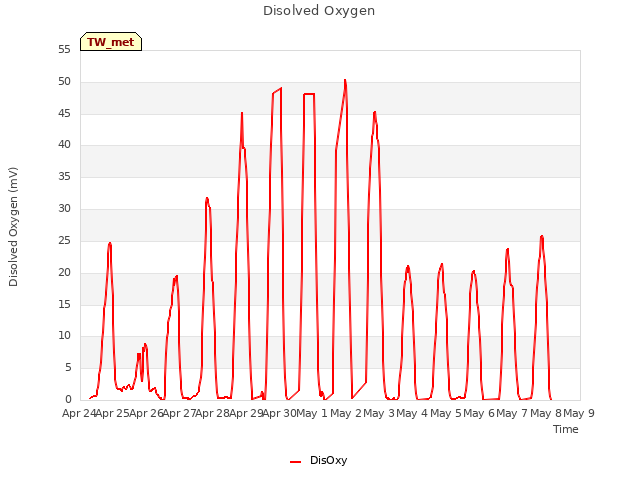Click the y-axis tick 20
This screenshot has height=480, width=640.
64,272
